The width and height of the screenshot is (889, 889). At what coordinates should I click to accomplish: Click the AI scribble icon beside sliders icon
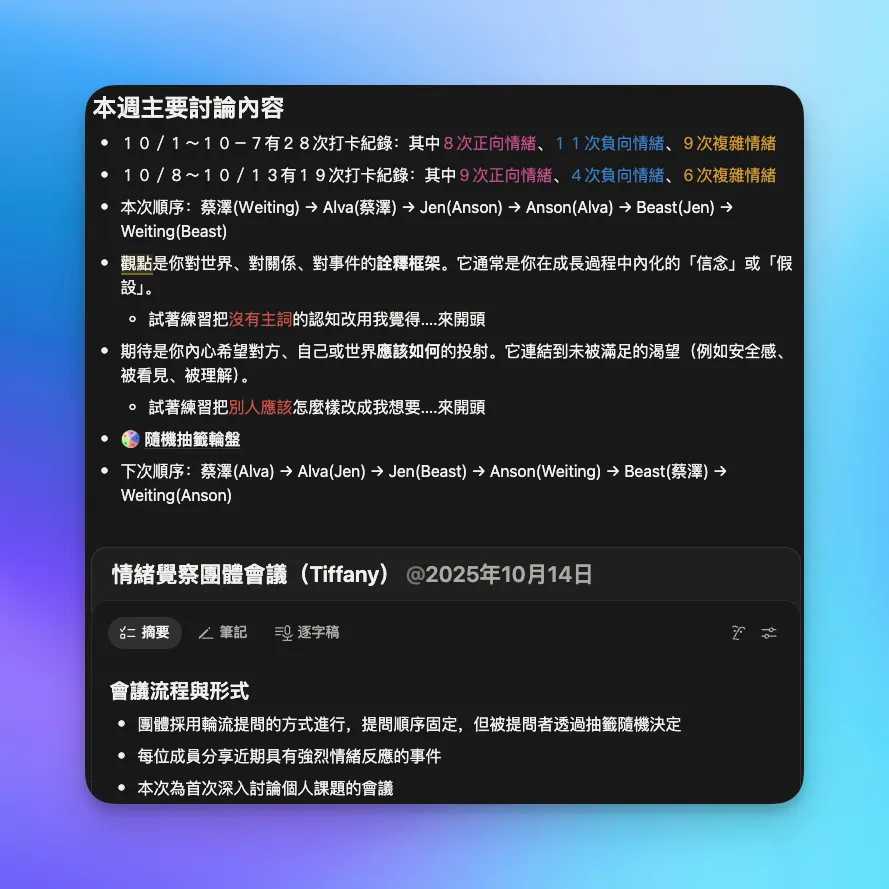click(738, 633)
